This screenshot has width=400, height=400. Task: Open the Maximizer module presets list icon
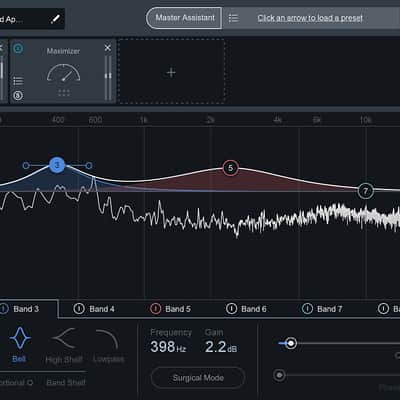coord(18,81)
